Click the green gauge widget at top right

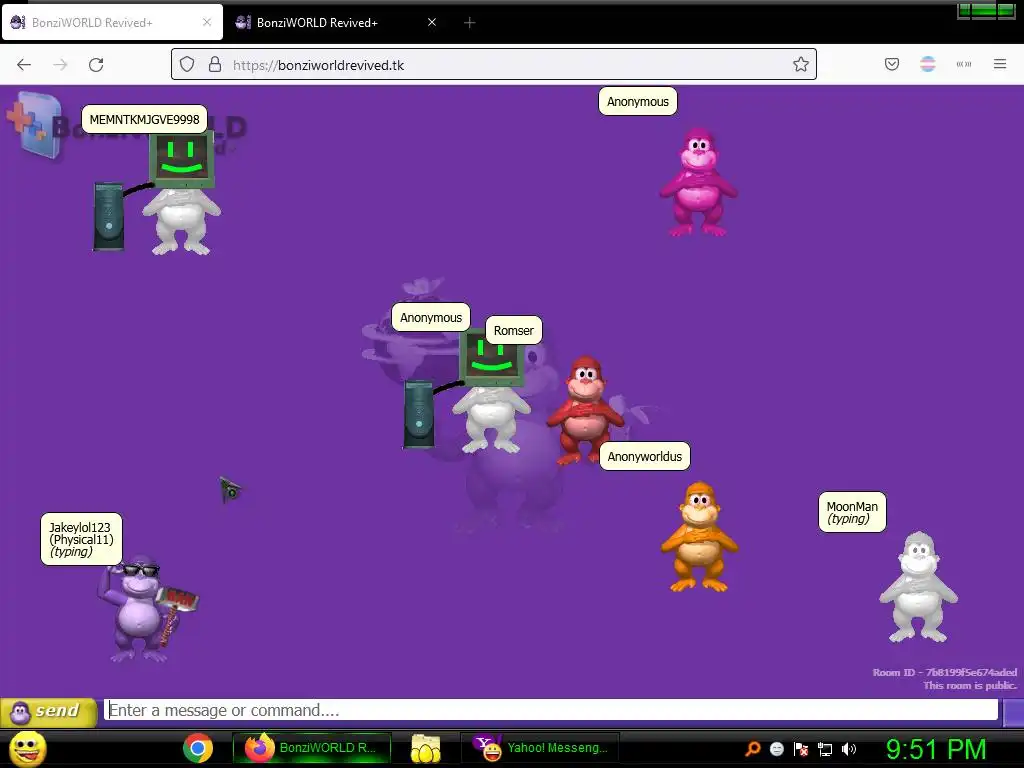[x=986, y=10]
